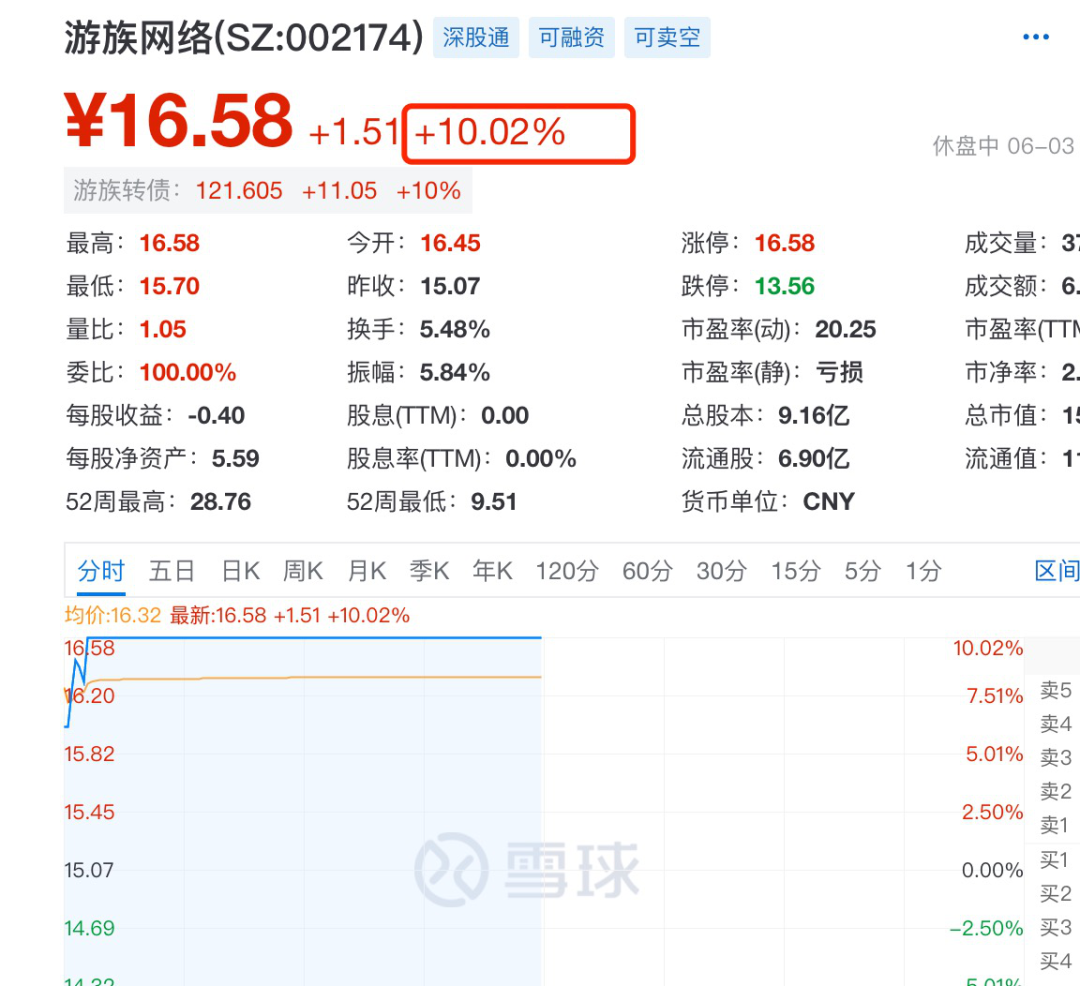Screen dimensions: 1080x986
Task: Select the 60分 chart interval
Action: click(647, 571)
